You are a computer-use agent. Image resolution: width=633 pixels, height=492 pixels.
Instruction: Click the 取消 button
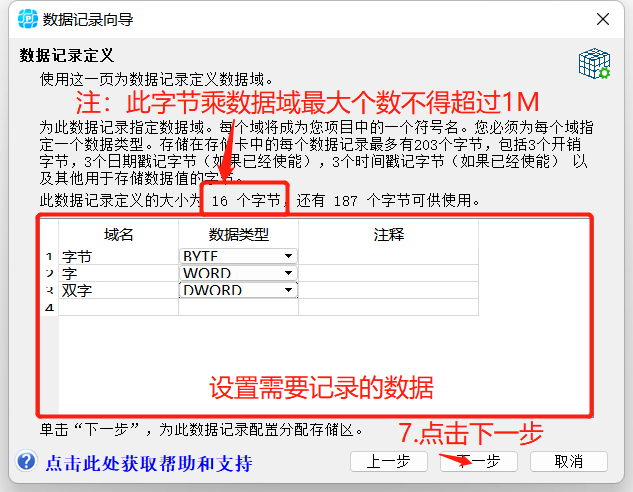(x=569, y=461)
